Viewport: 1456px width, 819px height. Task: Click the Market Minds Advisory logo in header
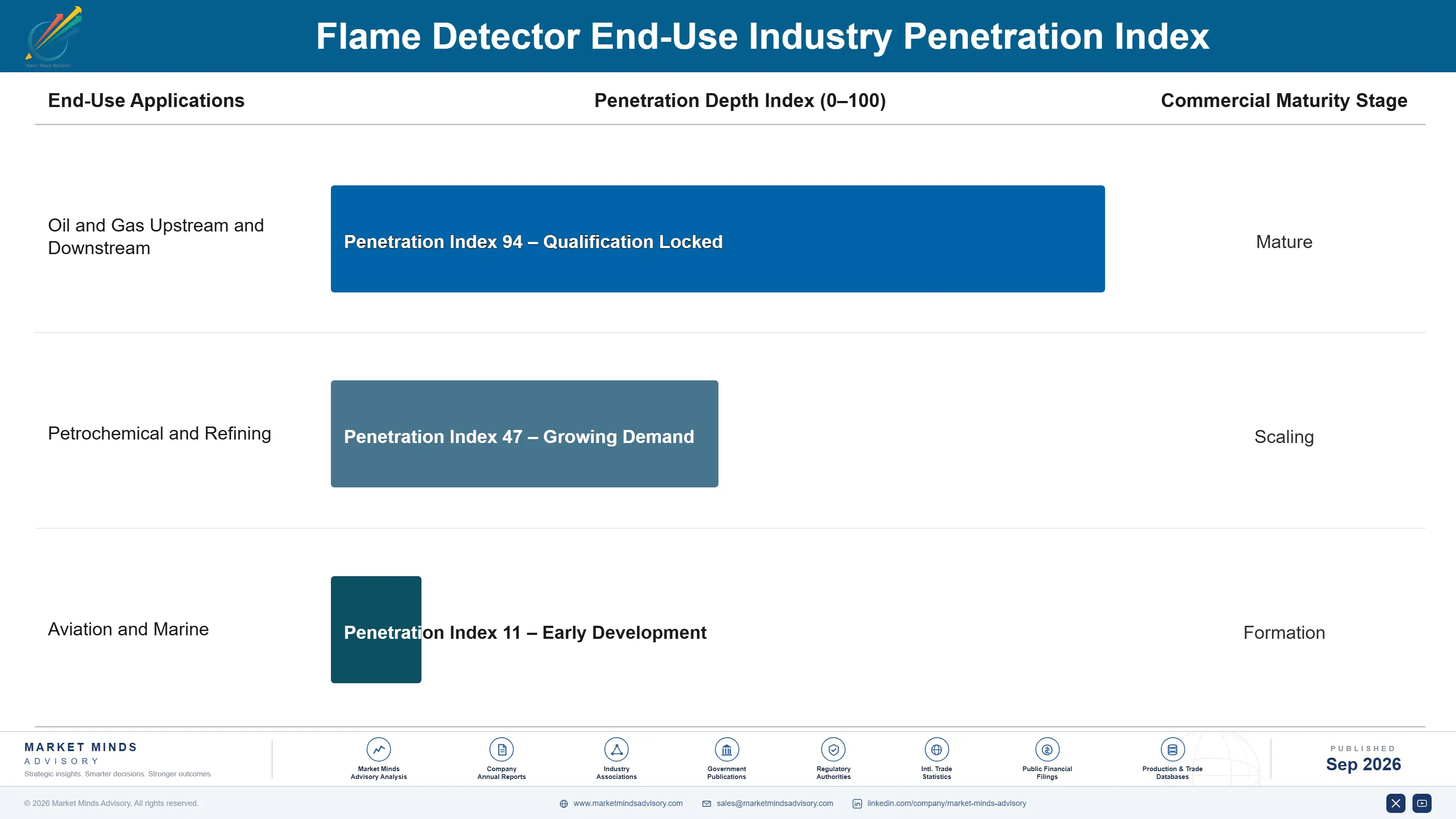tap(54, 37)
